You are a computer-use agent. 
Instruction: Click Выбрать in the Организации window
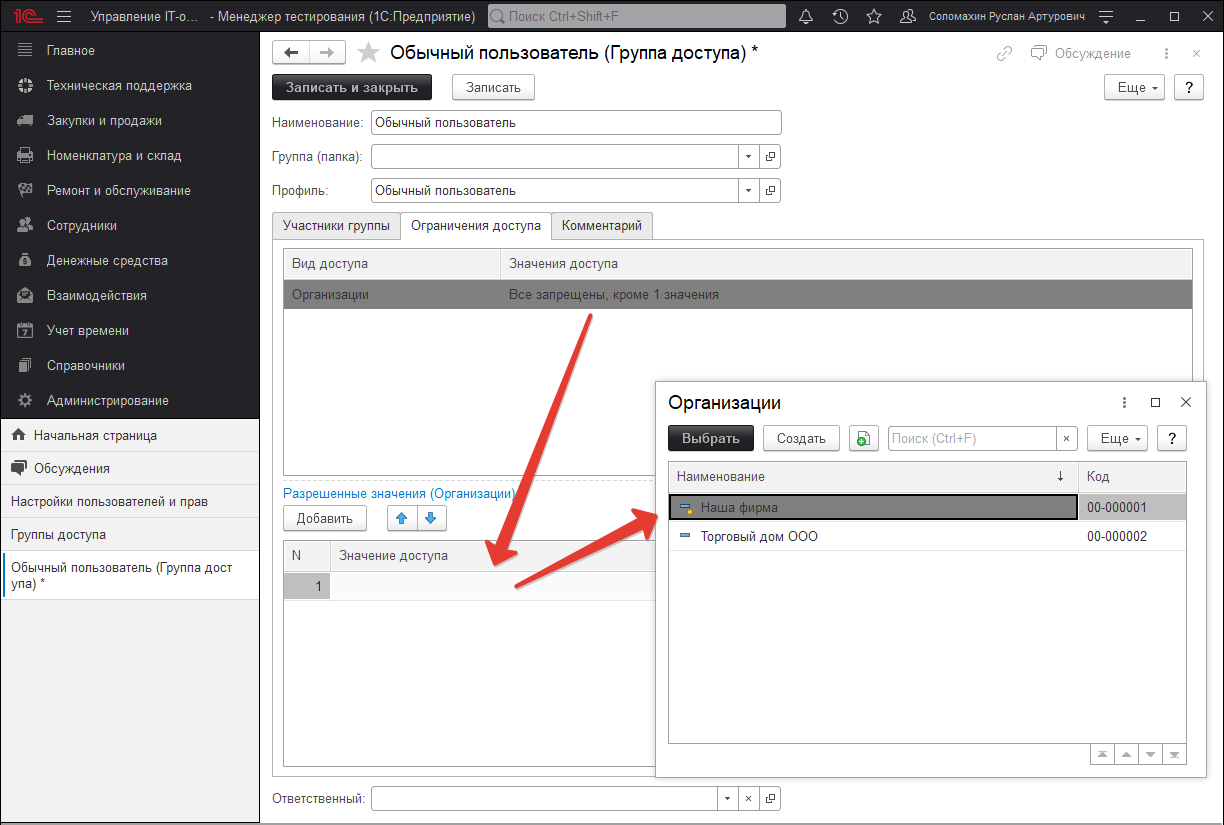tap(710, 438)
